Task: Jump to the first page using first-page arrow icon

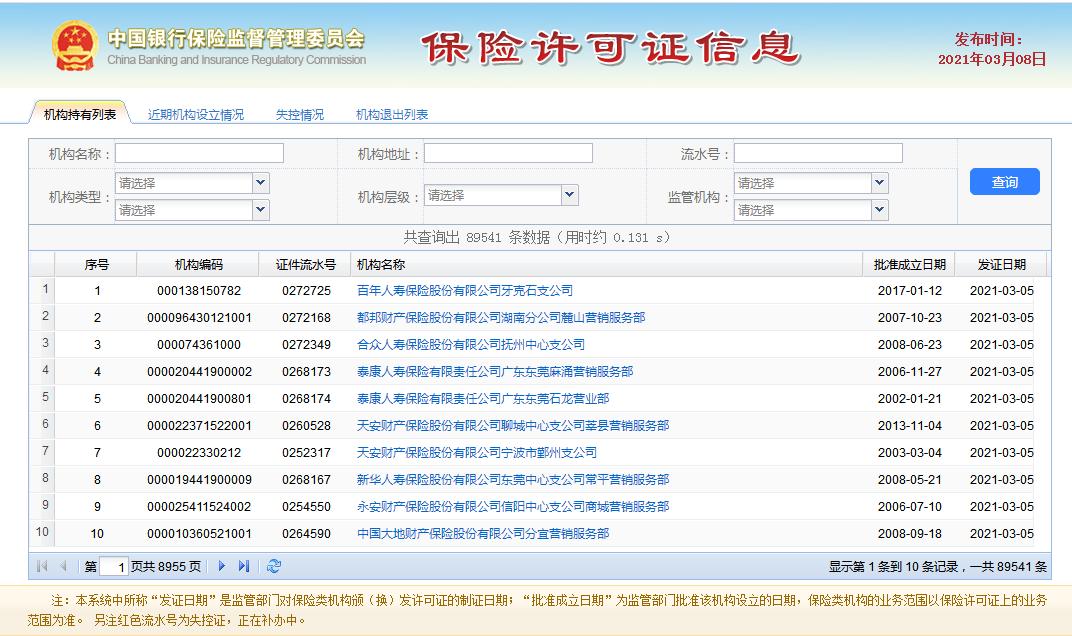Action: coord(41,565)
